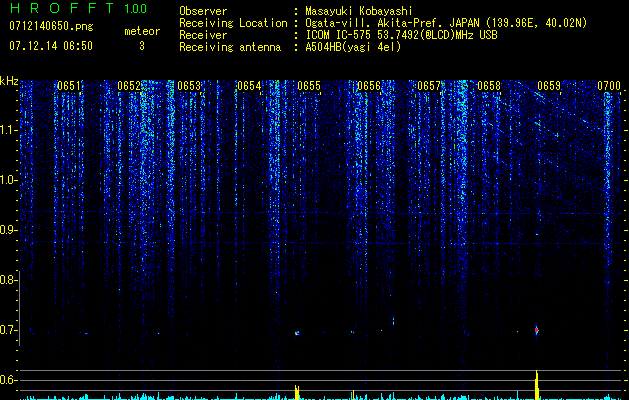Screen dimensions: 629x400
Task: Click the Observer label
Action: point(203,11)
